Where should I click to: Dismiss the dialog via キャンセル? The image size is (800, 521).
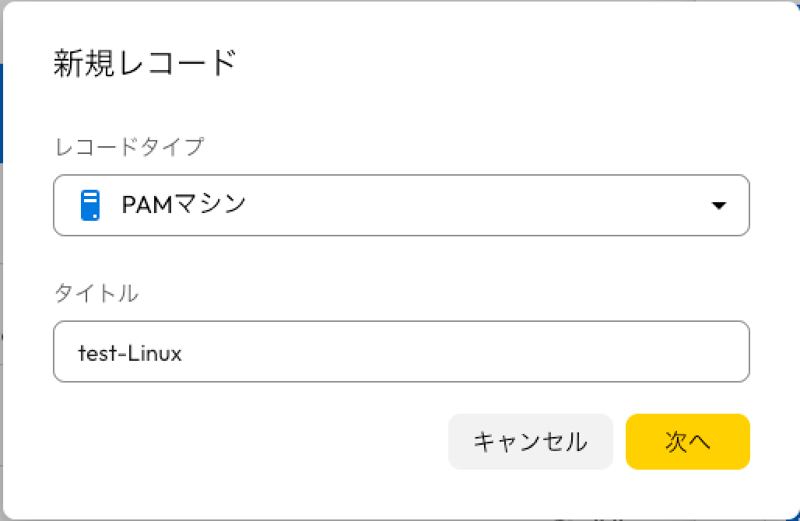pyautogui.click(x=529, y=442)
